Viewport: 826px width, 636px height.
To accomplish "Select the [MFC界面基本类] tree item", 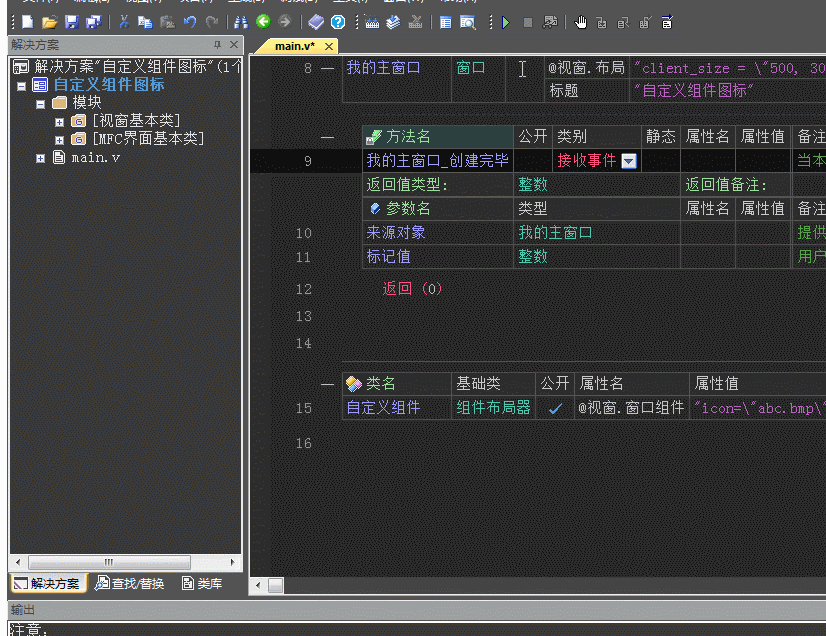I will click(148, 139).
